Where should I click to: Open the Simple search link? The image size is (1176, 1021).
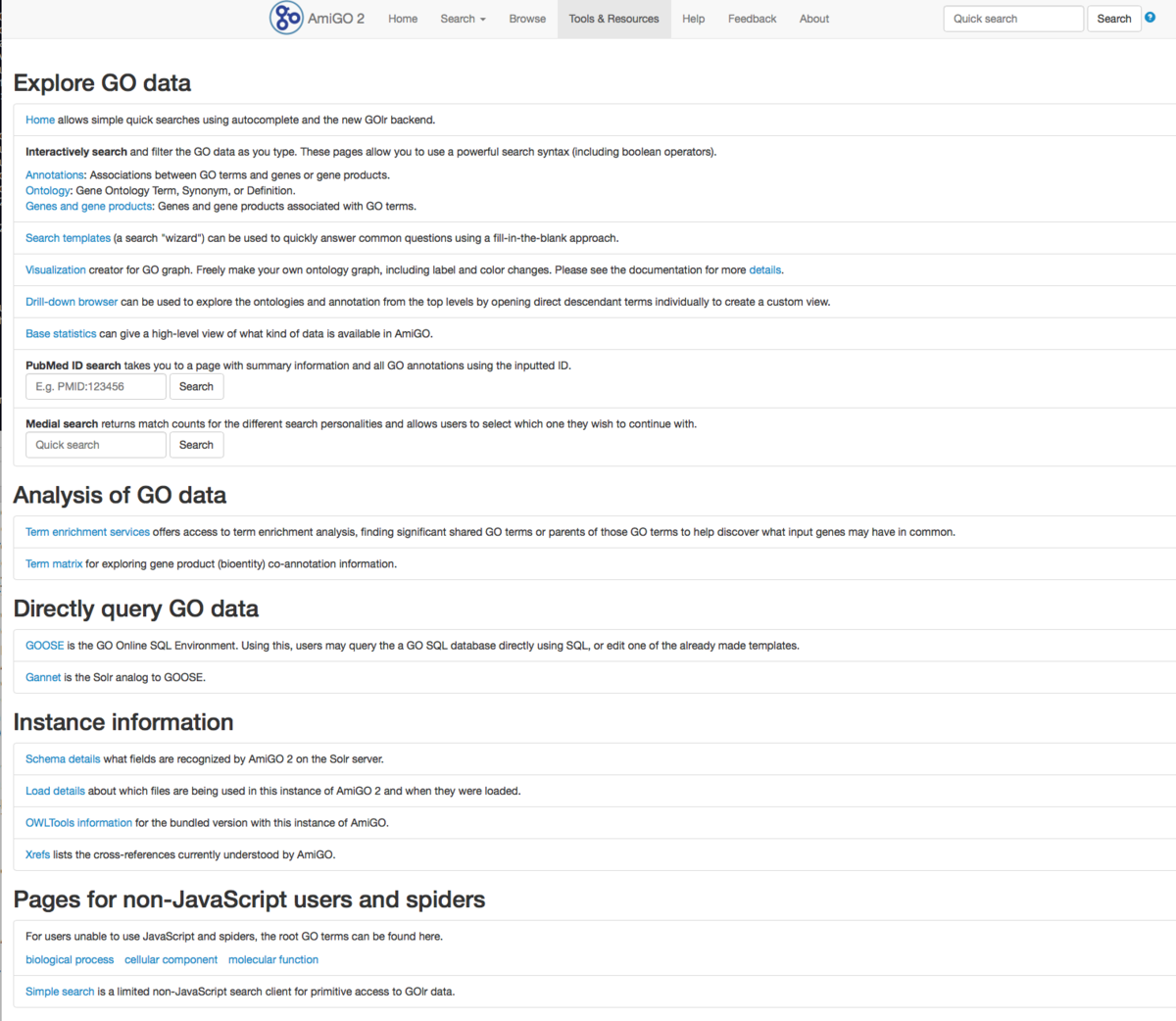60,992
